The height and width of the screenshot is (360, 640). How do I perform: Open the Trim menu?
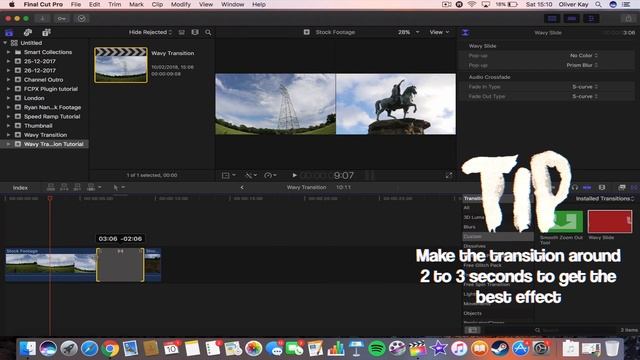[114, 4]
